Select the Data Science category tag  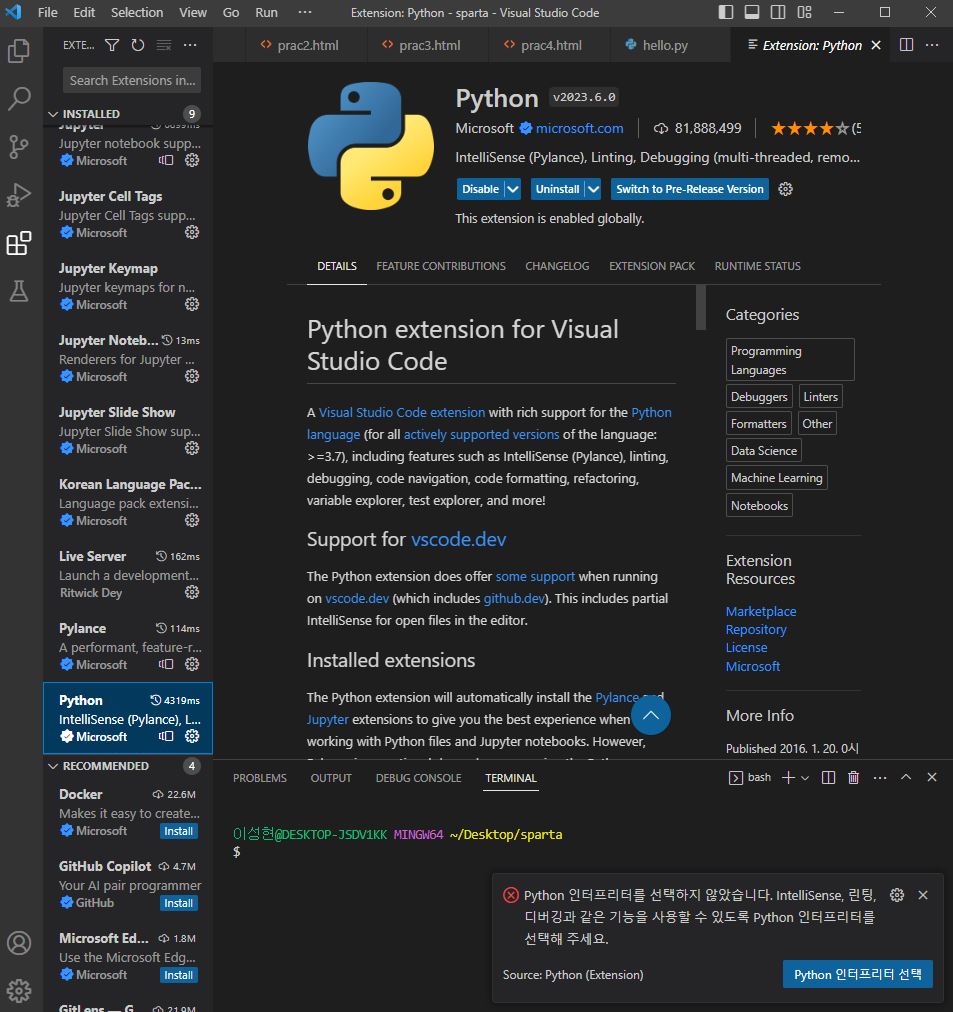click(x=763, y=450)
